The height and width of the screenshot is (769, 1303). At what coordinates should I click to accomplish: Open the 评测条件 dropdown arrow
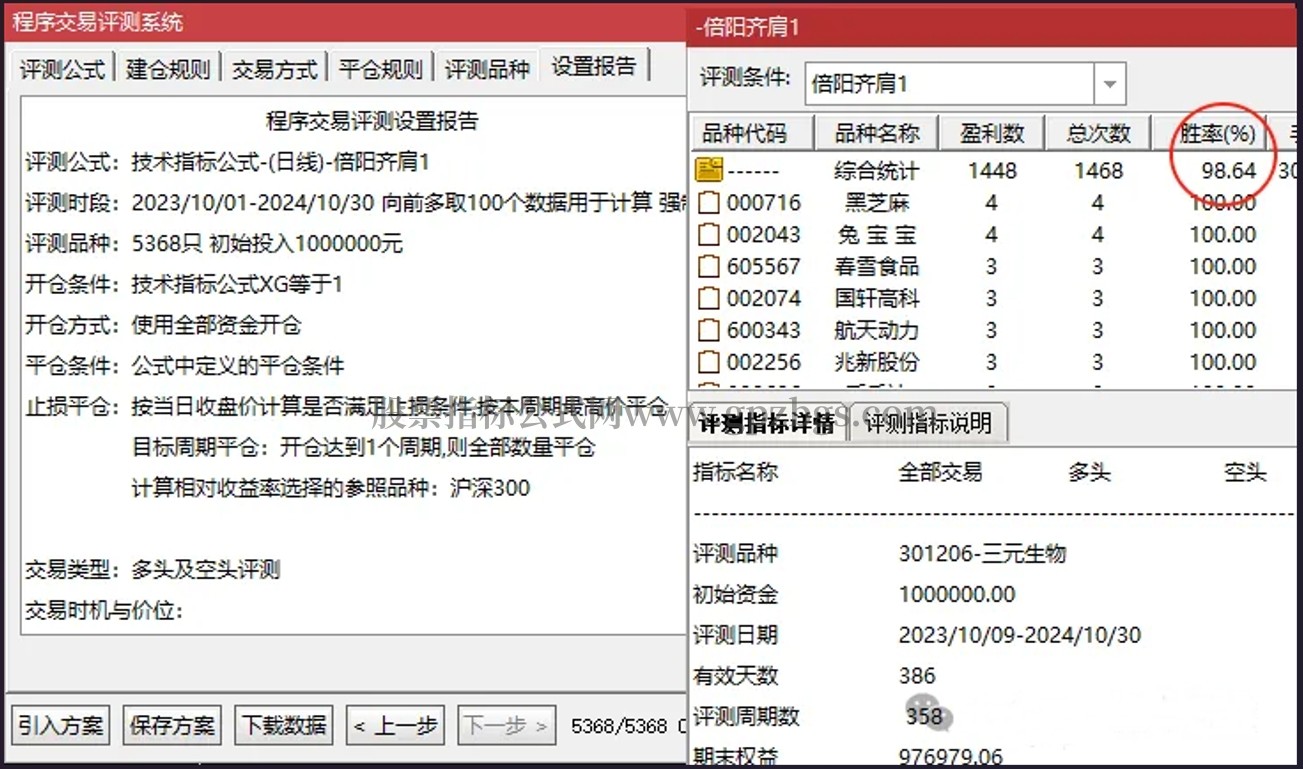(1109, 84)
